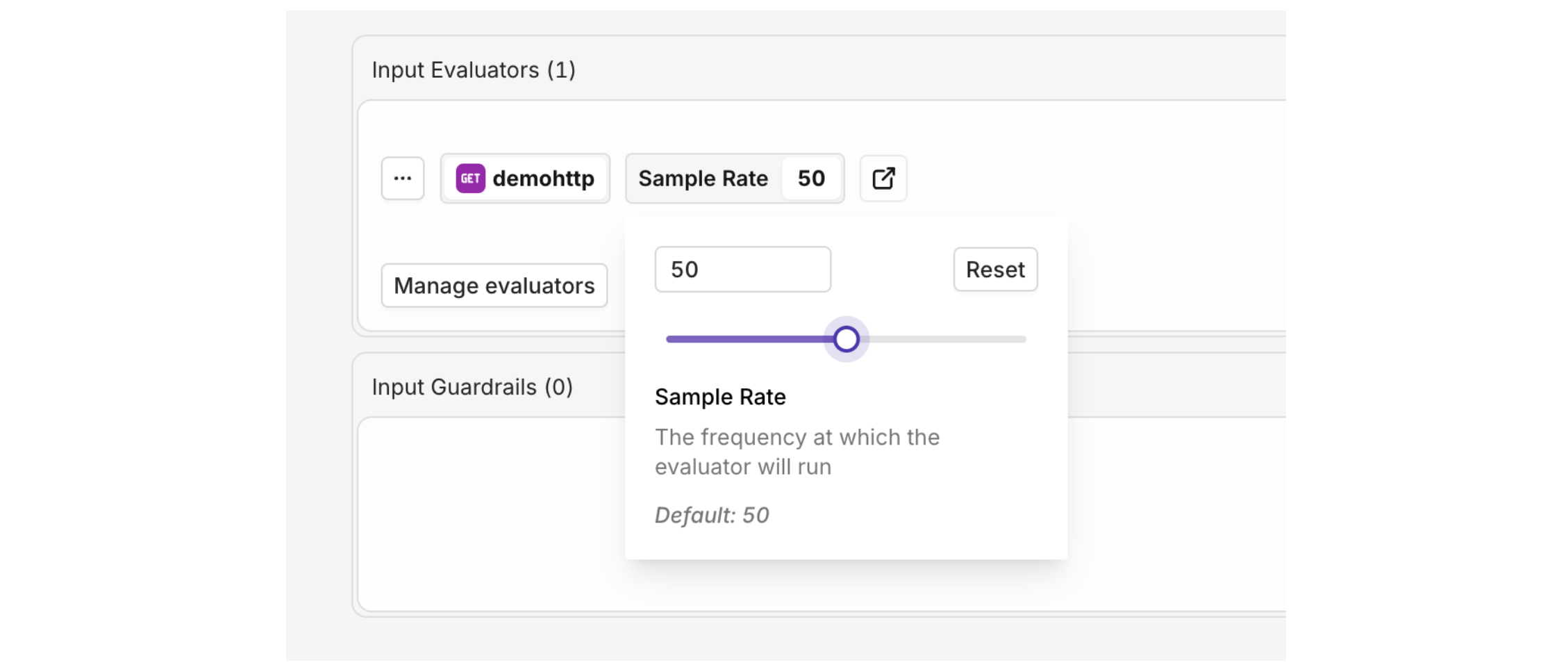Click the 50 value in Sample Rate chip

[811, 179]
